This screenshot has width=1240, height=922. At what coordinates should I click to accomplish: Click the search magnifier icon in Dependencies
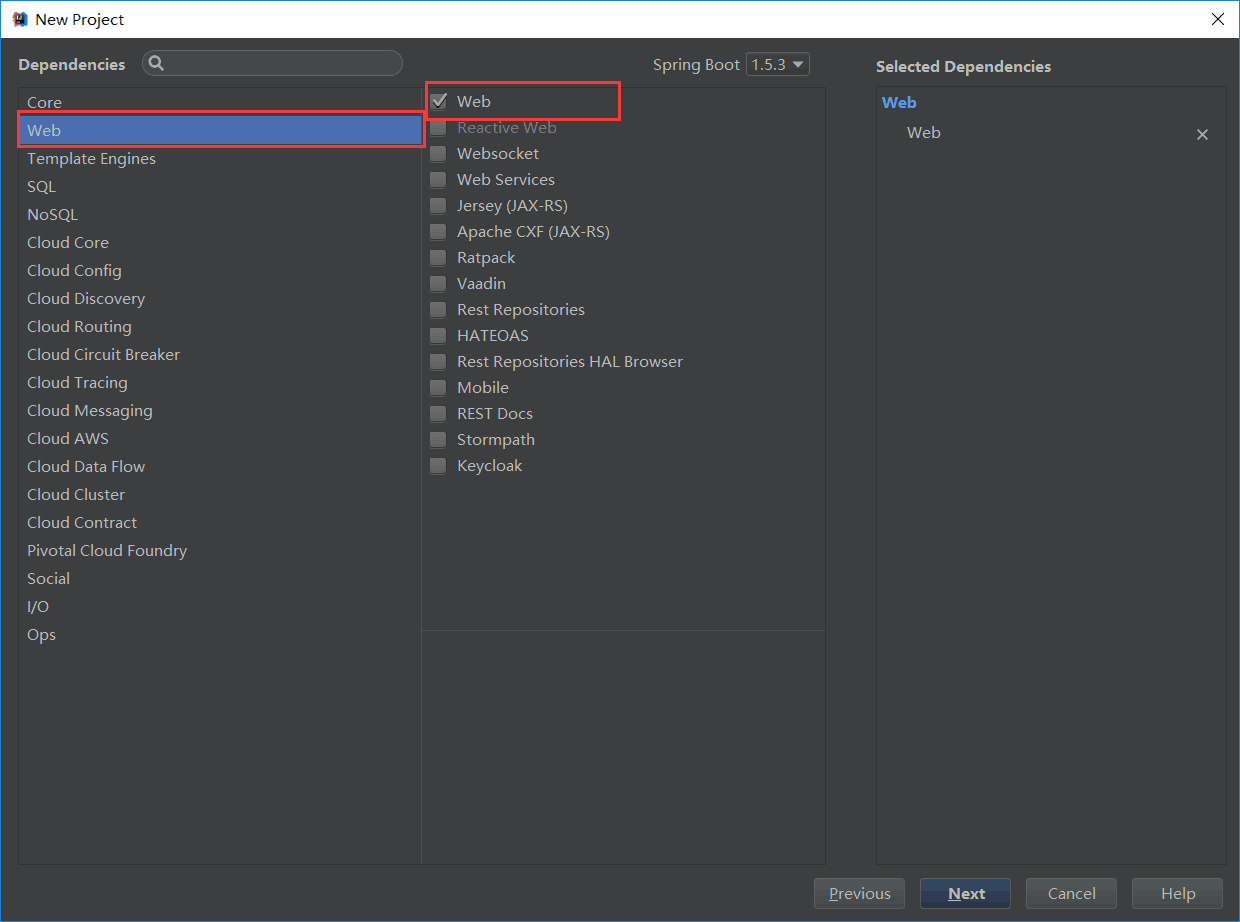[x=157, y=64]
